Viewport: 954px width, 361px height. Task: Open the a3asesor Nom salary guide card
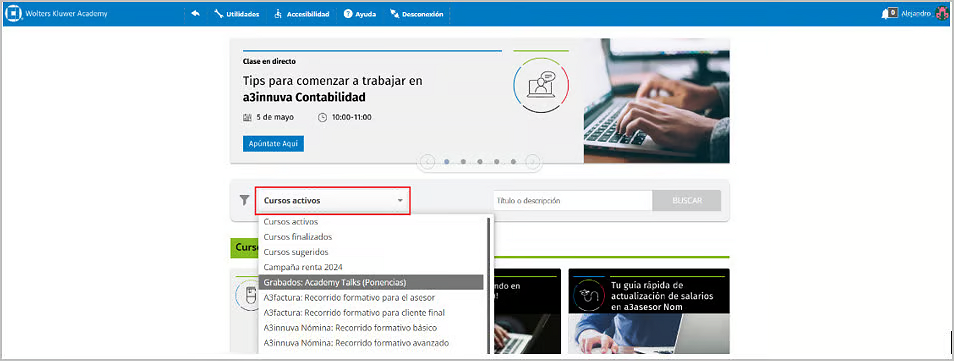point(649,310)
